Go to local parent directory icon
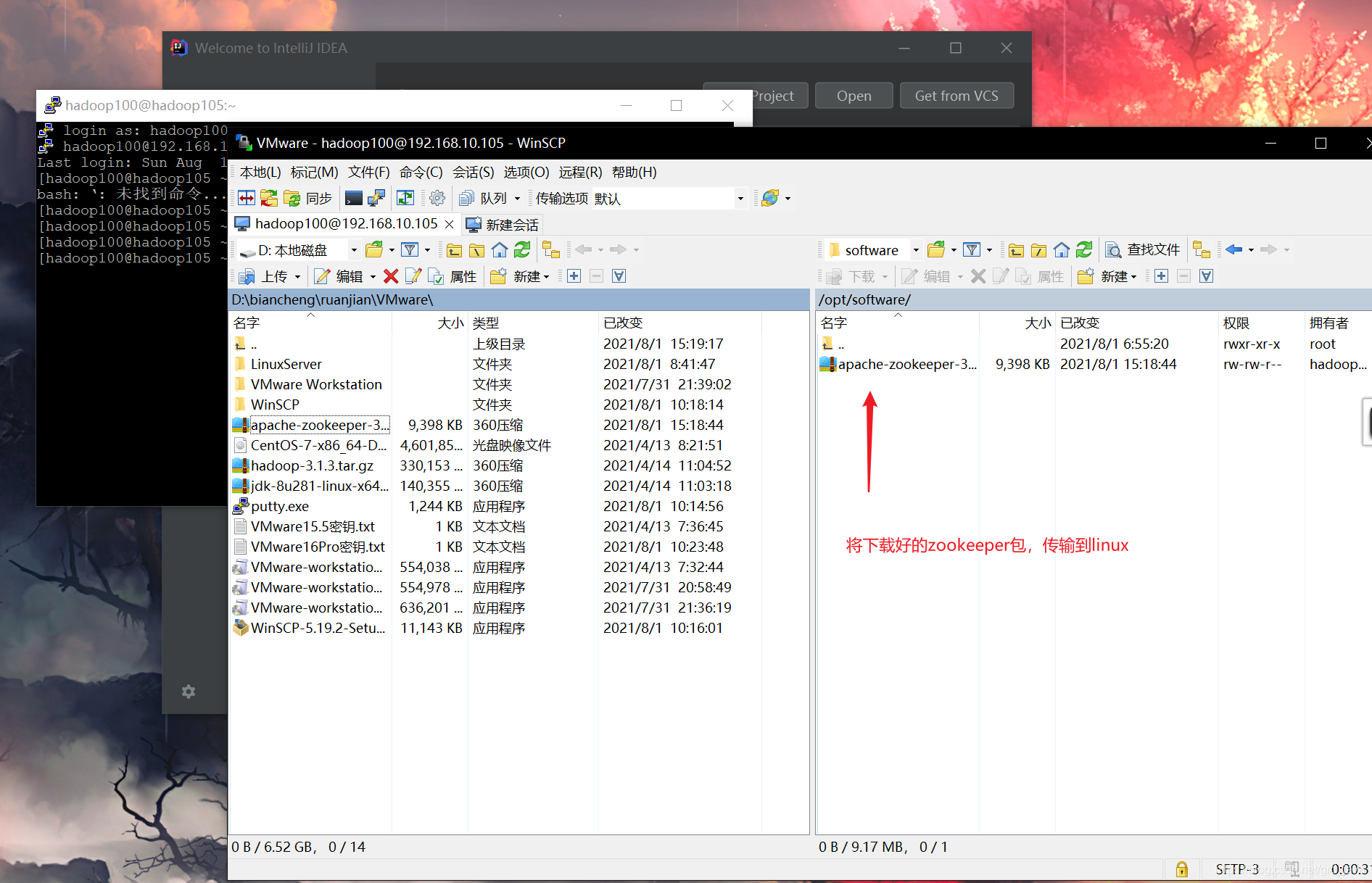 click(455, 250)
